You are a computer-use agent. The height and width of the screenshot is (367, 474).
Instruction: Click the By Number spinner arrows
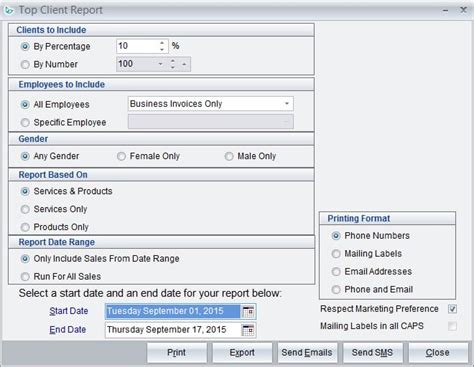172,64
